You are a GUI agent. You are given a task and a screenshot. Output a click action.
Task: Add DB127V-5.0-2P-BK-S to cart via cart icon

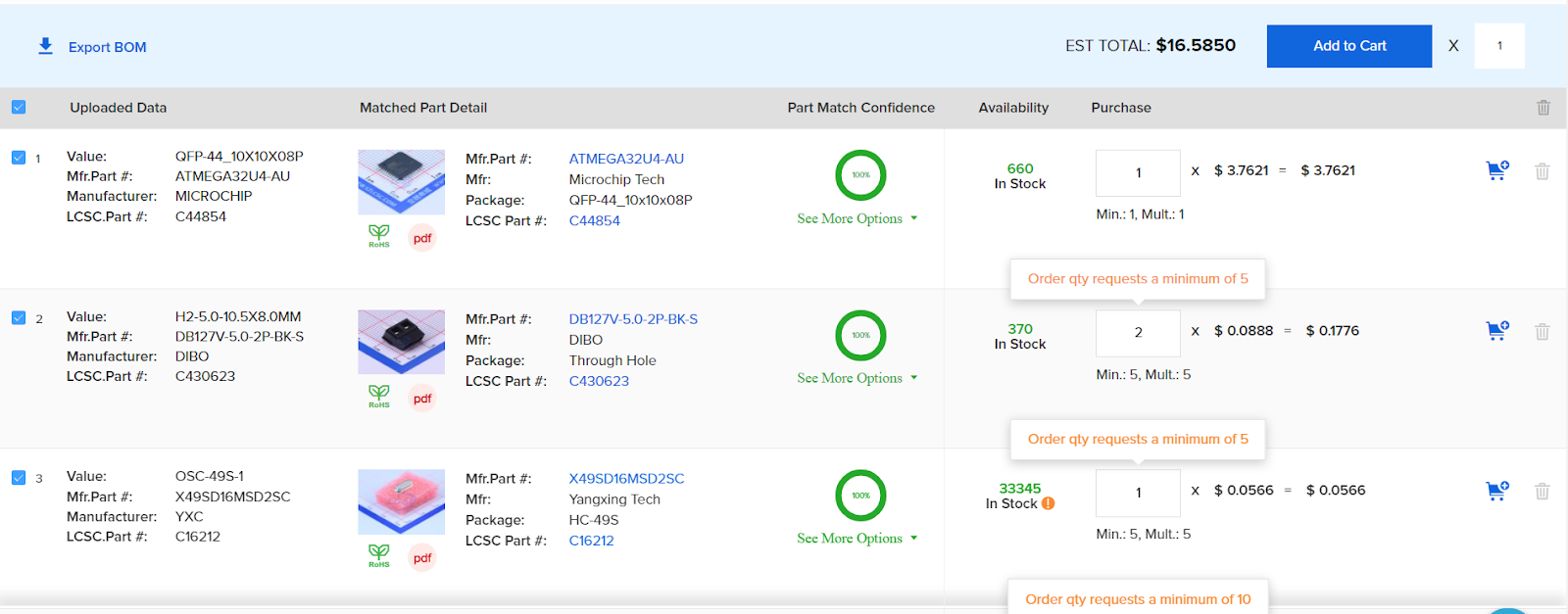tap(1496, 331)
